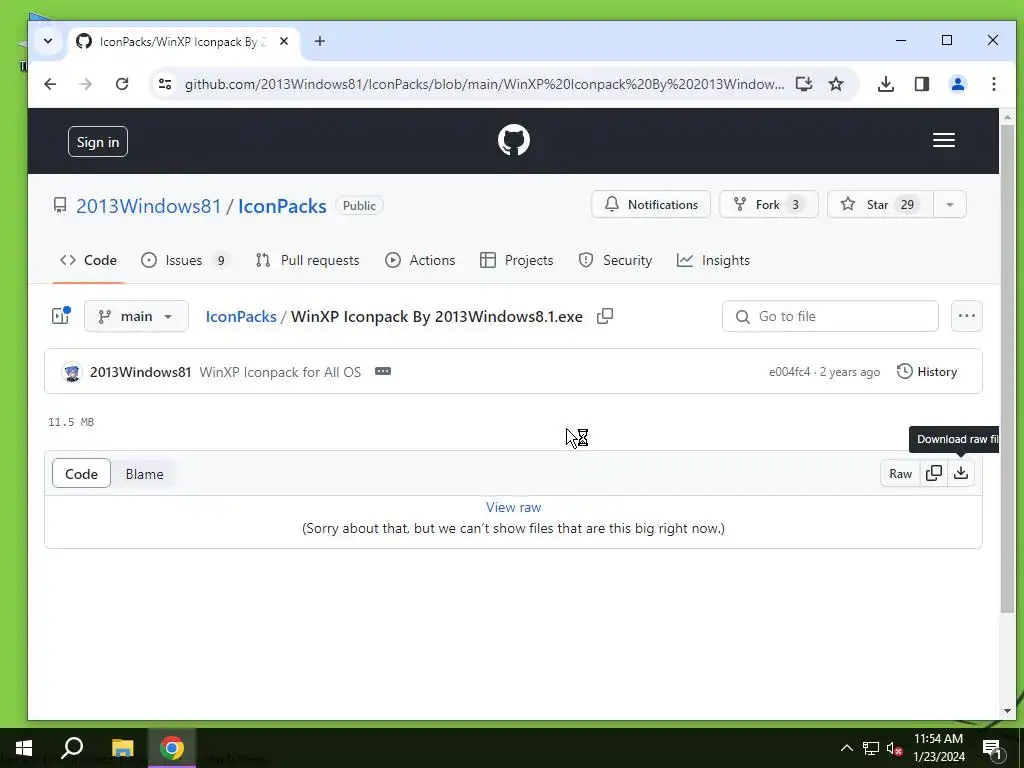1024x768 pixels.
Task: Go back using browser back arrow
Action: pos(50,84)
